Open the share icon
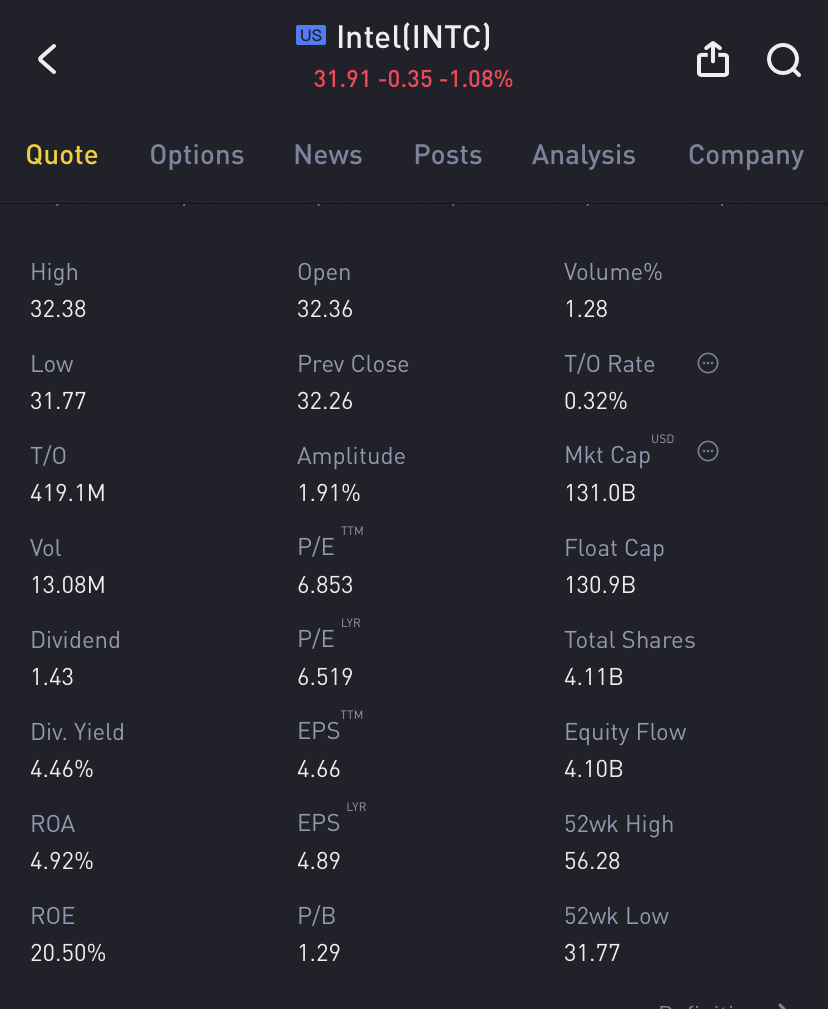The image size is (828, 1009). 713,61
